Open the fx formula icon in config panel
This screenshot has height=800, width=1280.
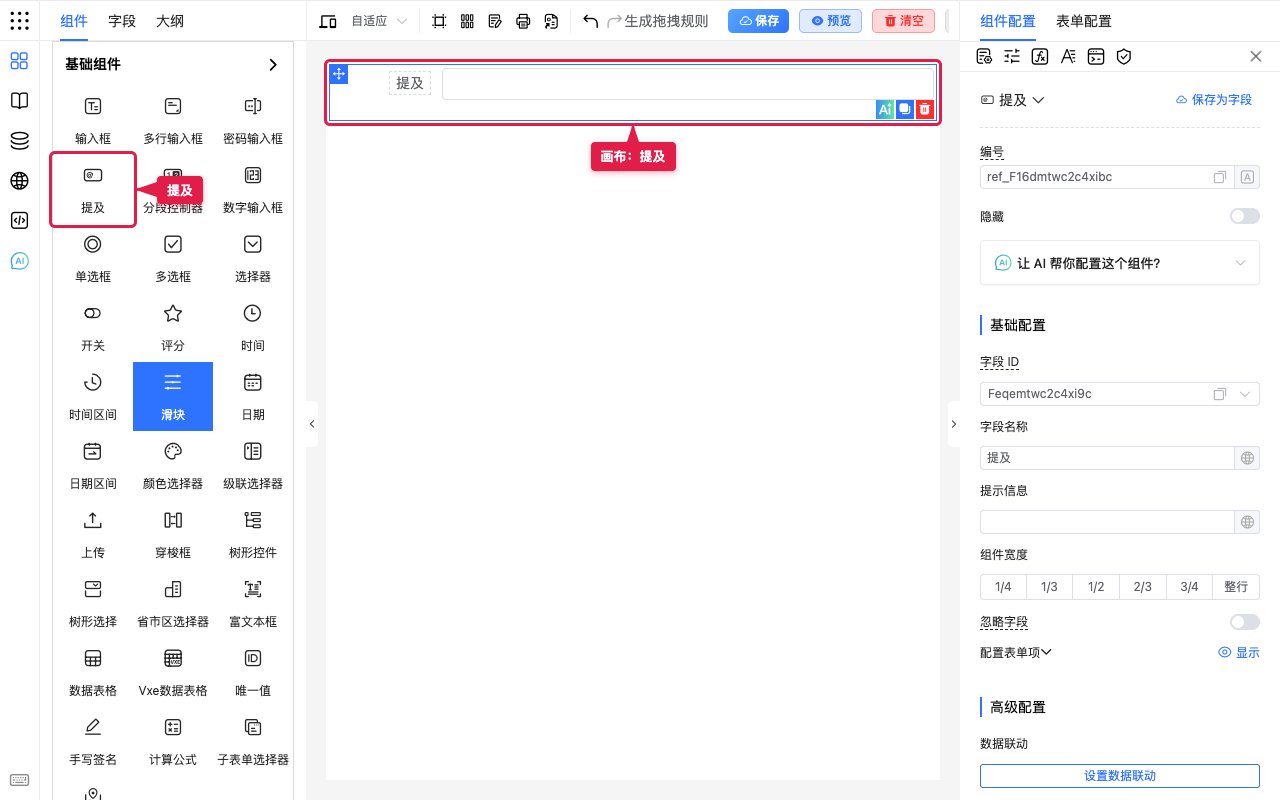tap(1040, 56)
